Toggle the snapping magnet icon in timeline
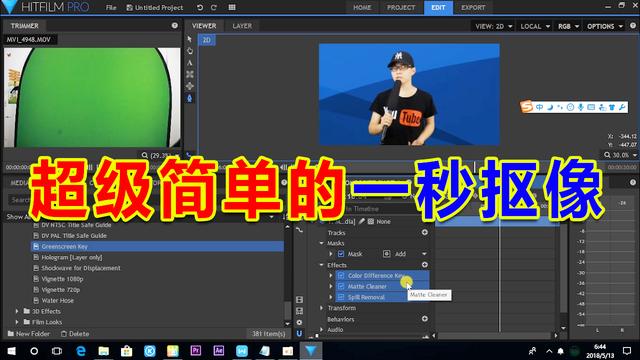The height and width of the screenshot is (360, 640). point(300,333)
